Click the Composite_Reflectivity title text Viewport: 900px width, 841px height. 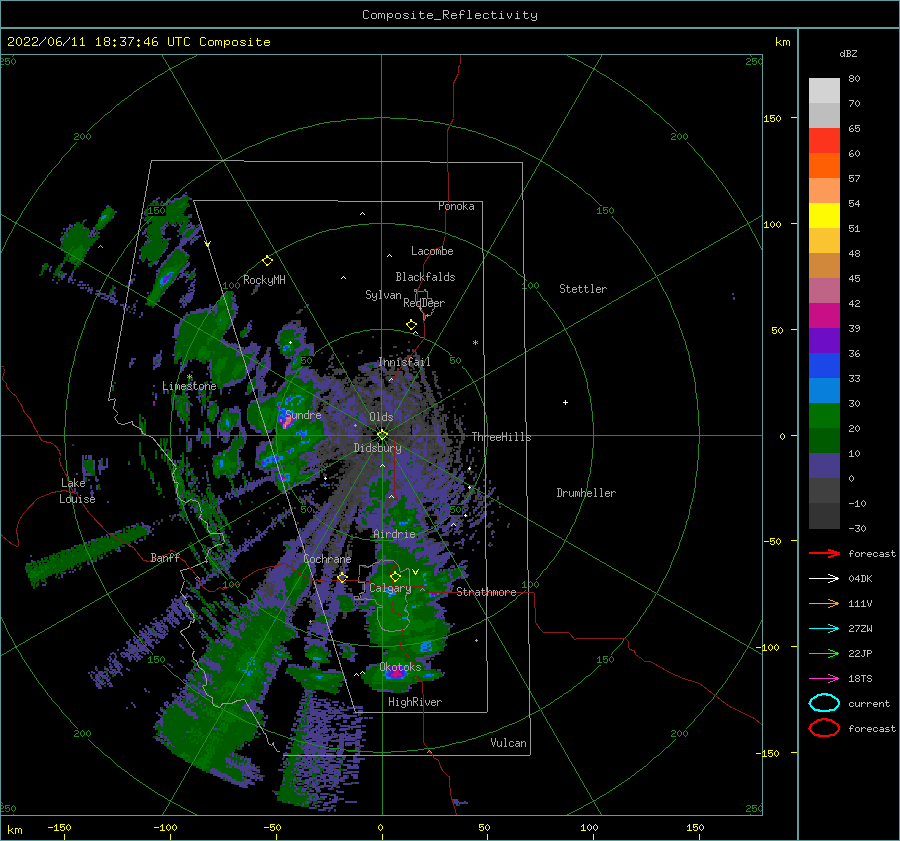pos(450,15)
